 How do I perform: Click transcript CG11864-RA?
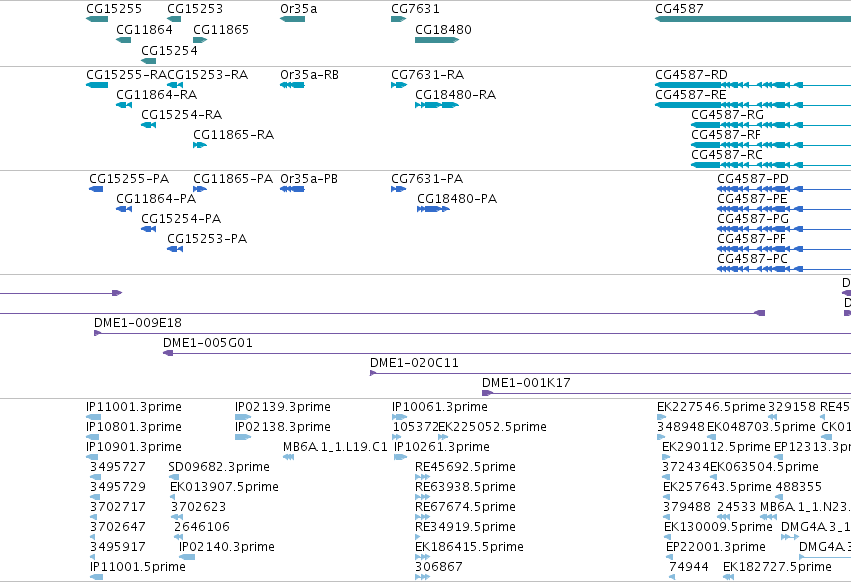click(124, 105)
